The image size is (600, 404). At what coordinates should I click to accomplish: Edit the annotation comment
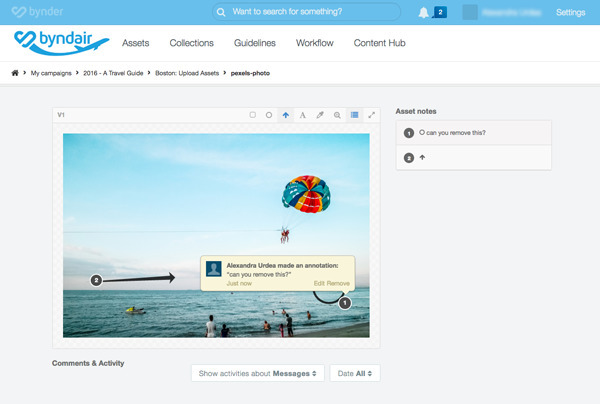tap(319, 283)
